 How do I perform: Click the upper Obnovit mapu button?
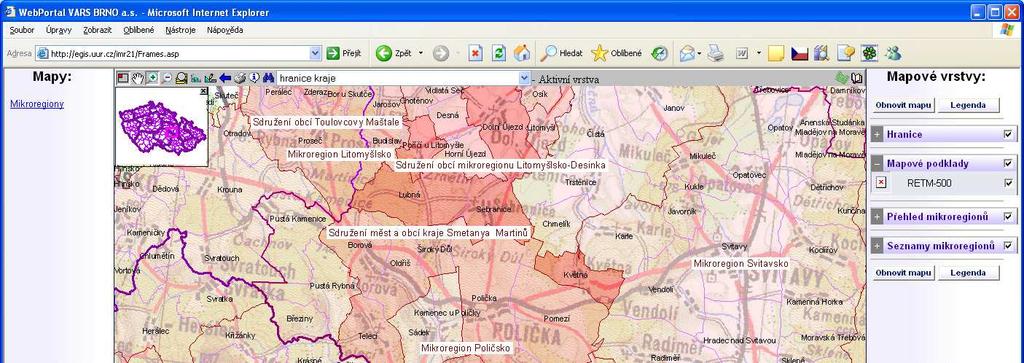tap(904, 105)
